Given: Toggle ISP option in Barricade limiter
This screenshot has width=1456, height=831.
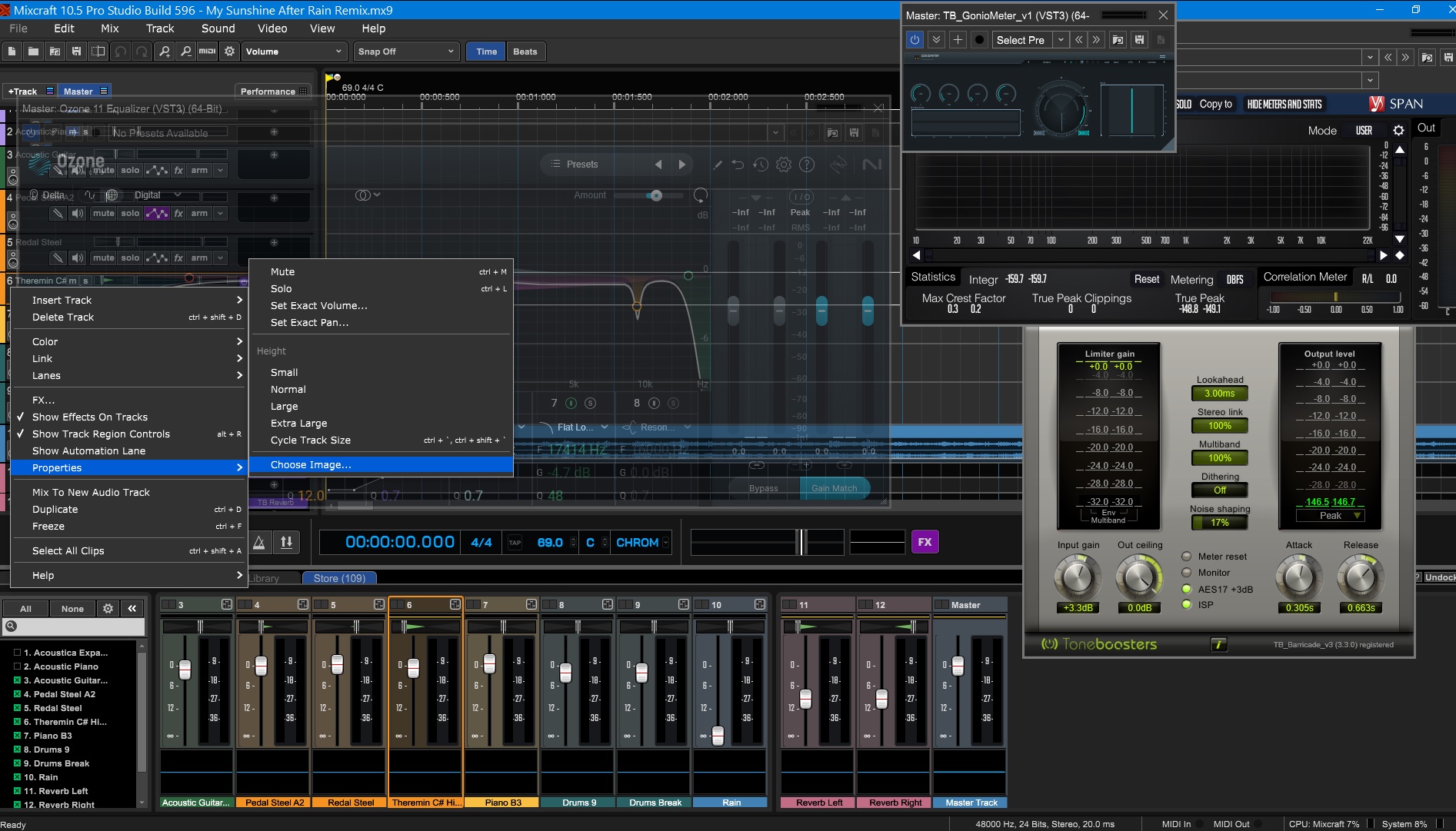Looking at the screenshot, I should click(x=1186, y=605).
